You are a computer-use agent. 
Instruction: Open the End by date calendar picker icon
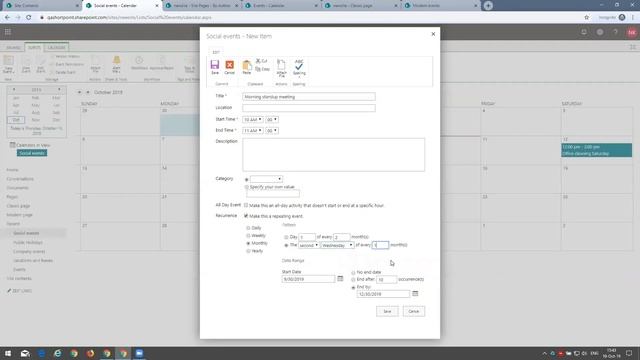[415, 293]
